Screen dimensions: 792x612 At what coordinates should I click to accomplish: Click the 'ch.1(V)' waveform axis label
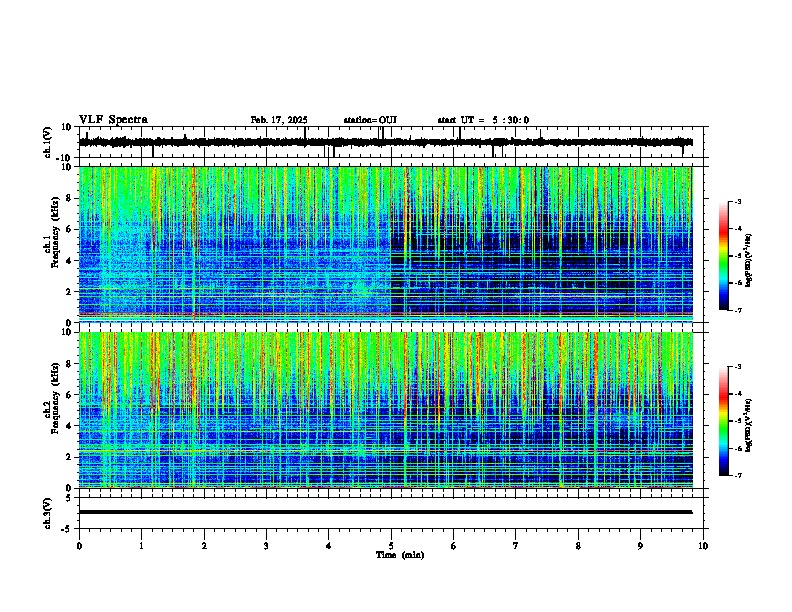tap(48, 142)
